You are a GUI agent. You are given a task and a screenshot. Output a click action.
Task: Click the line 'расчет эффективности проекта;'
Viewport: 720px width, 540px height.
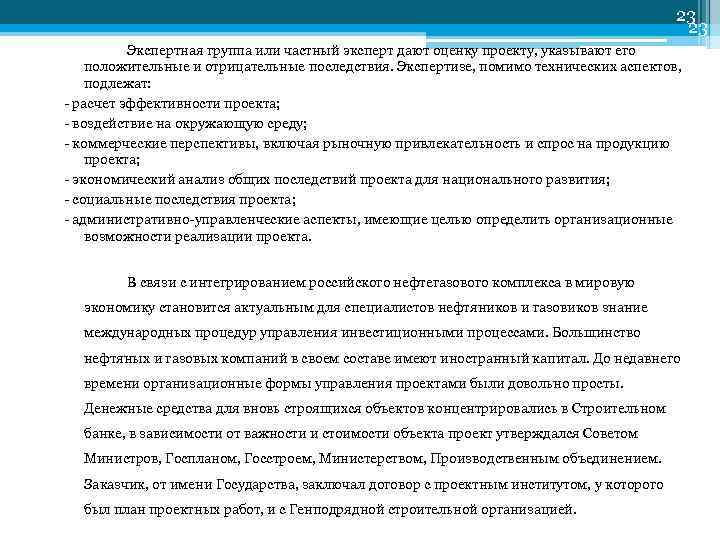click(x=176, y=104)
